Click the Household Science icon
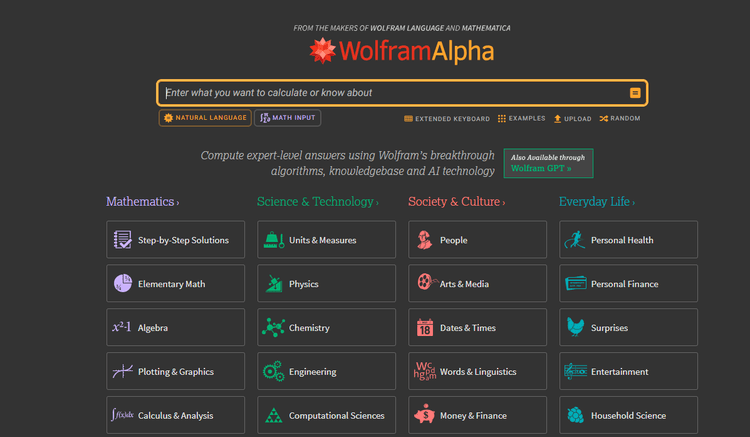This screenshot has height=437, width=750. point(575,415)
